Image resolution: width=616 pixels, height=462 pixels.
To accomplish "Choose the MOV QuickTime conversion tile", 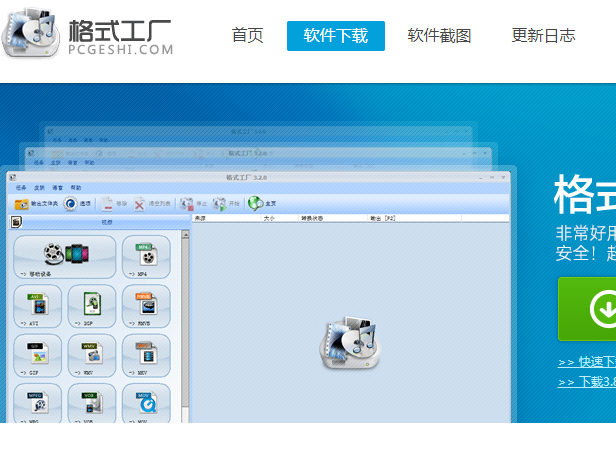I will pyautogui.click(x=146, y=403).
